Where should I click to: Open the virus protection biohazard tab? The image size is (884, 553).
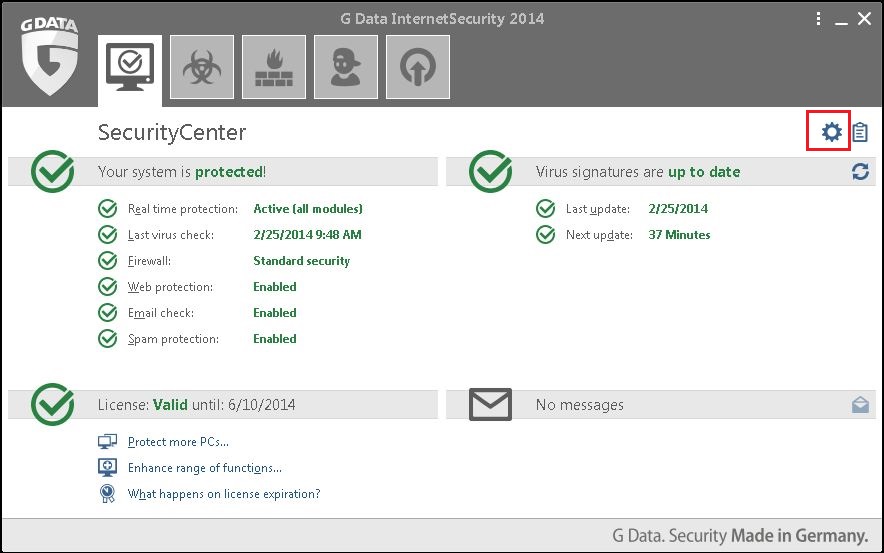pyautogui.click(x=202, y=67)
